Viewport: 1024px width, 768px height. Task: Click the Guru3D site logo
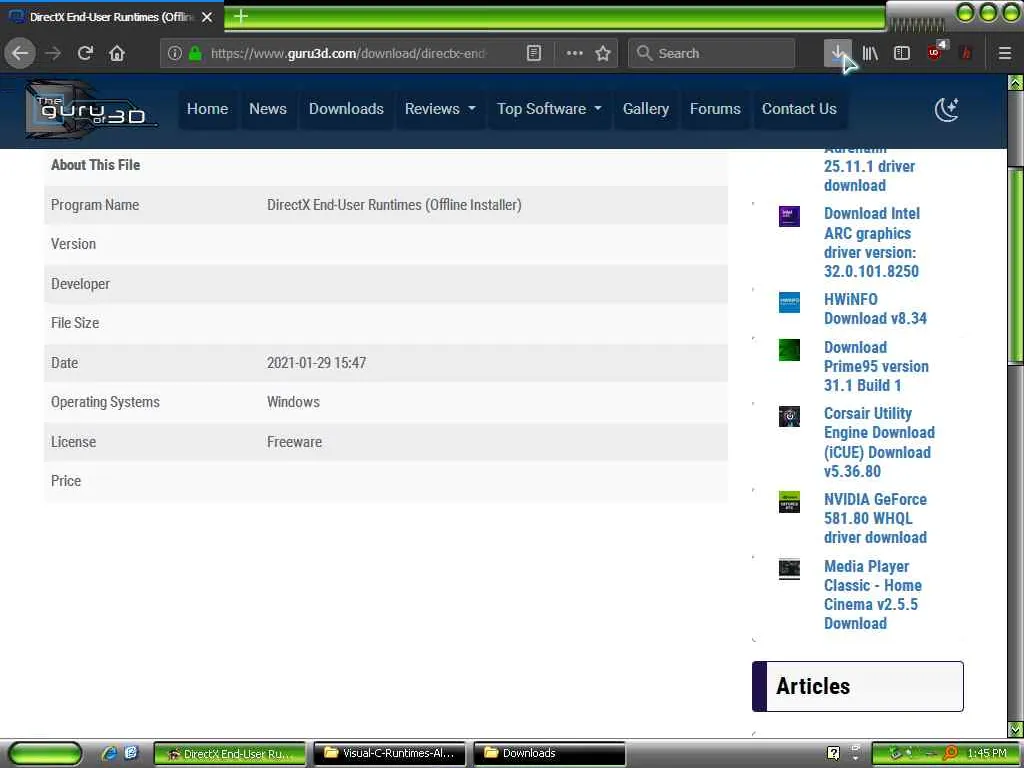tap(91, 110)
